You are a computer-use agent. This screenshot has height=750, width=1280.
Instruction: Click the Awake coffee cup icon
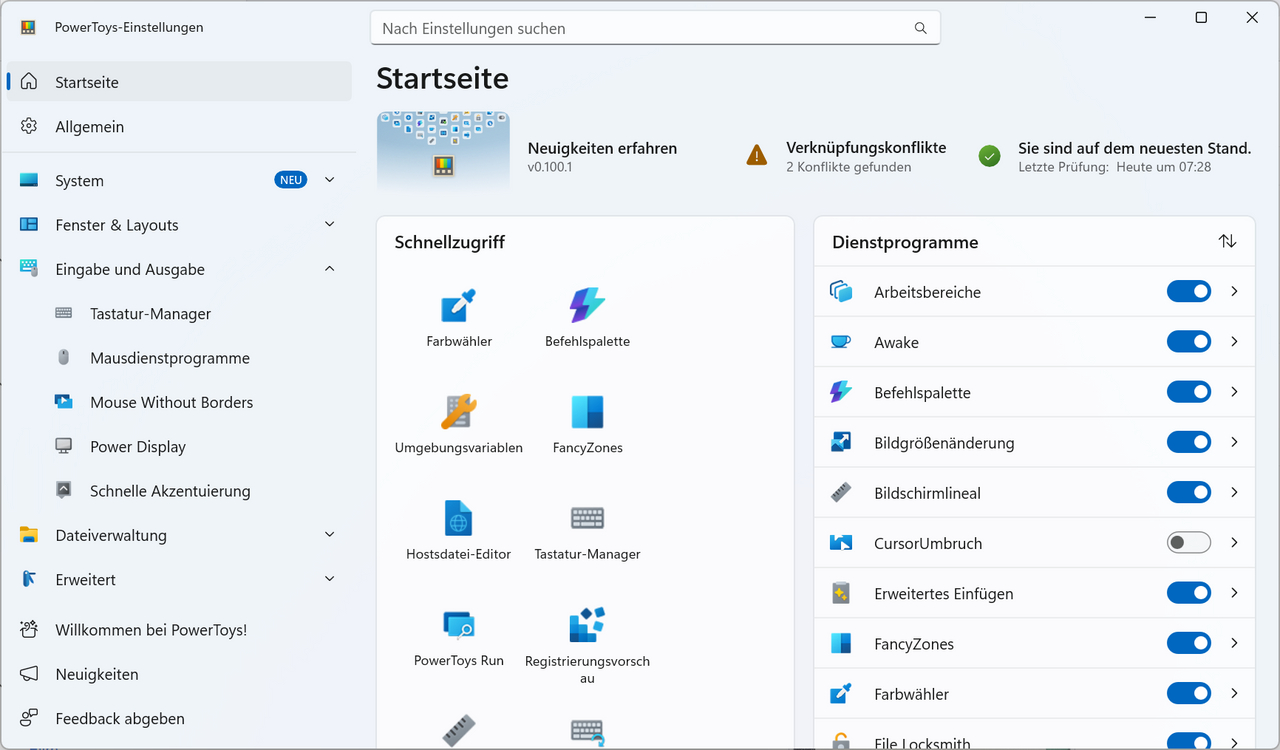[x=841, y=342]
